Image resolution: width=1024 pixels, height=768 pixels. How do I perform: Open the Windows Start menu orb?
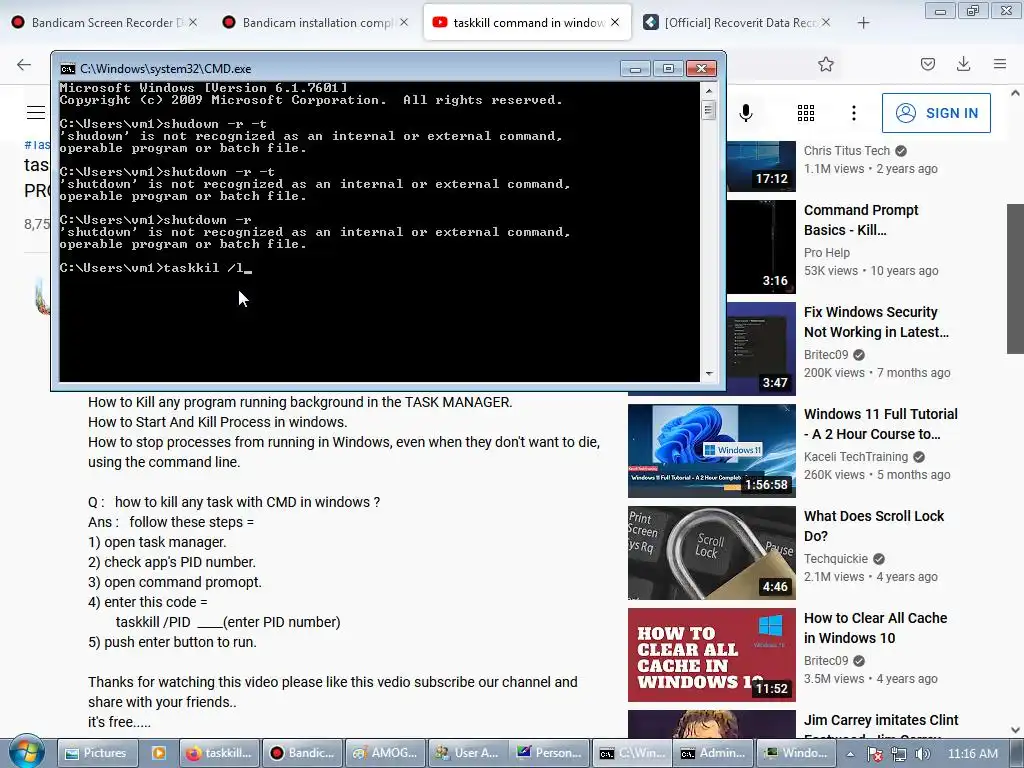pos(26,752)
